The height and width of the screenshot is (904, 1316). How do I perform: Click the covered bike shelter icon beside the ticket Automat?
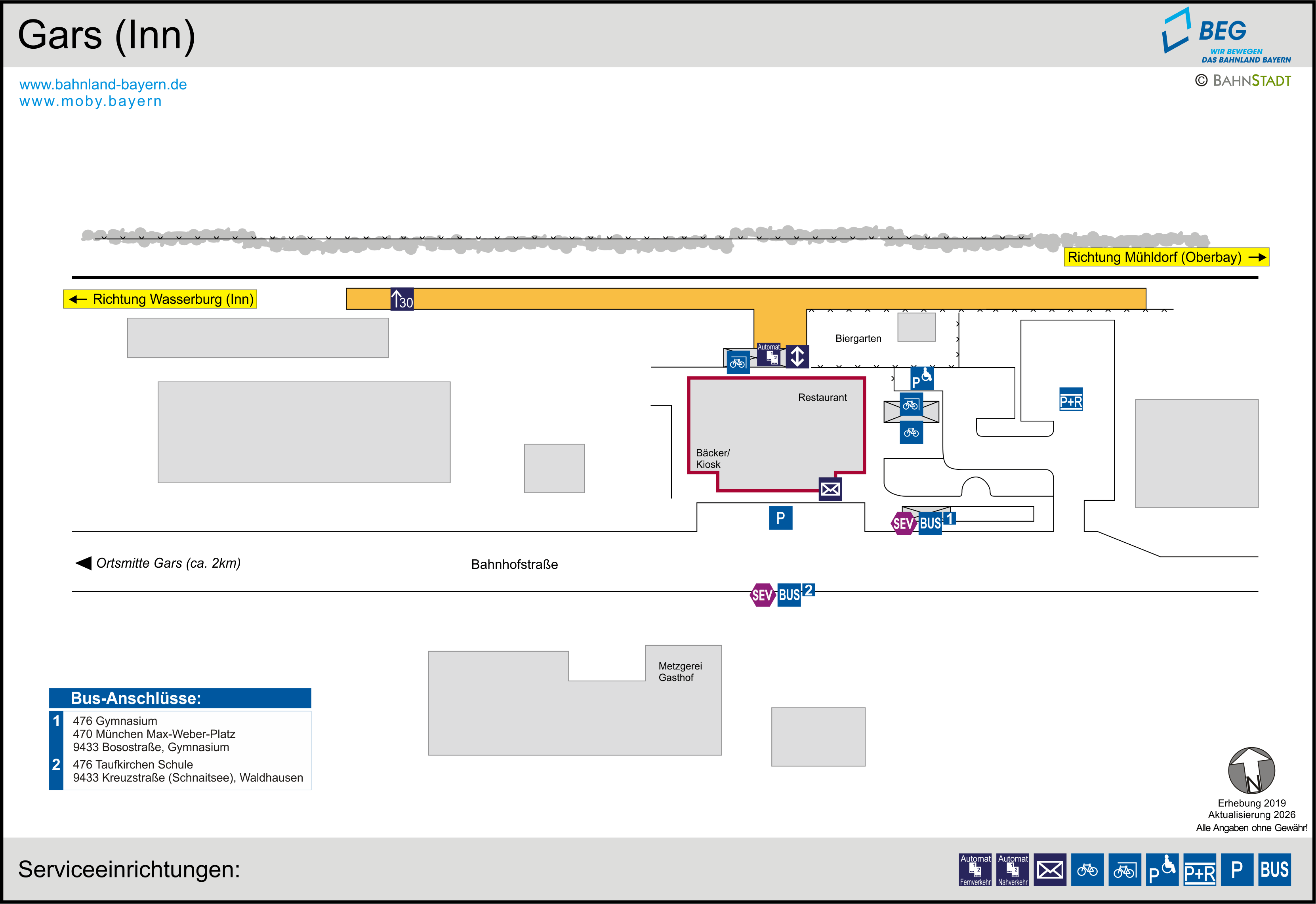click(738, 362)
